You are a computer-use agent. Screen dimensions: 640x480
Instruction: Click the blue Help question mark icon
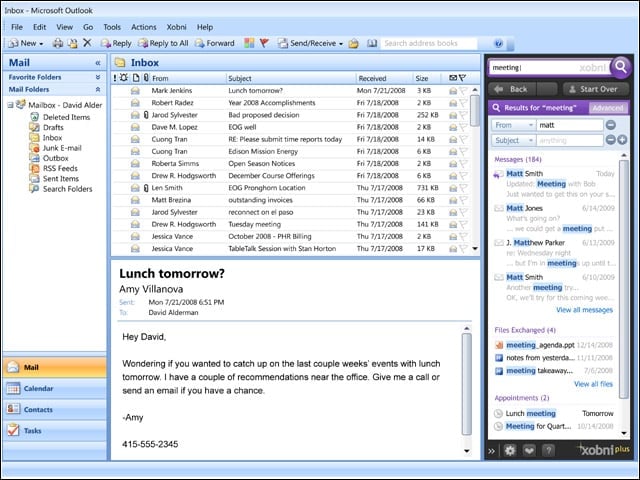(x=498, y=43)
